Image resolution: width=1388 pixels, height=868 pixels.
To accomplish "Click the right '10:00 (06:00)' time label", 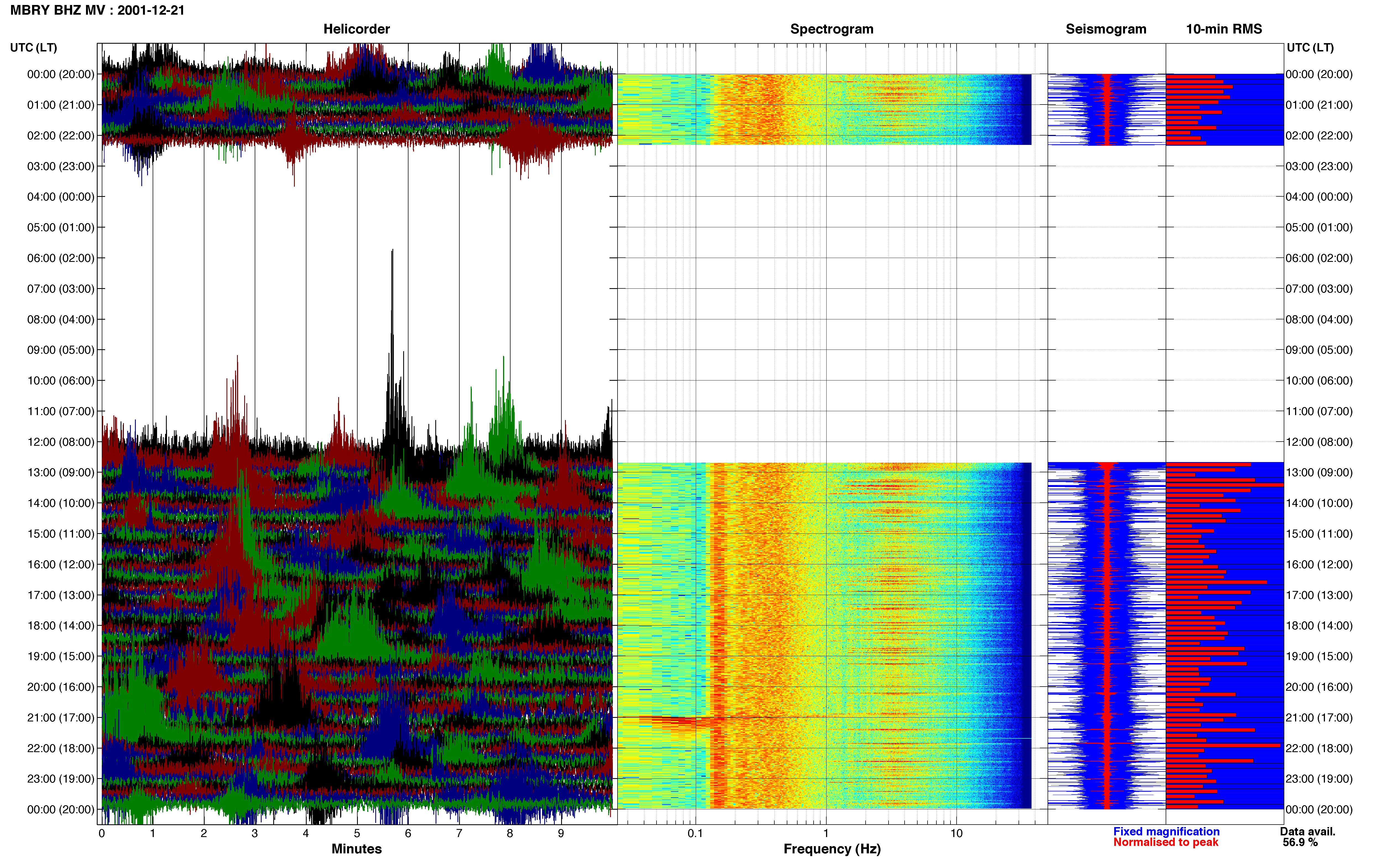I will pos(1319,380).
